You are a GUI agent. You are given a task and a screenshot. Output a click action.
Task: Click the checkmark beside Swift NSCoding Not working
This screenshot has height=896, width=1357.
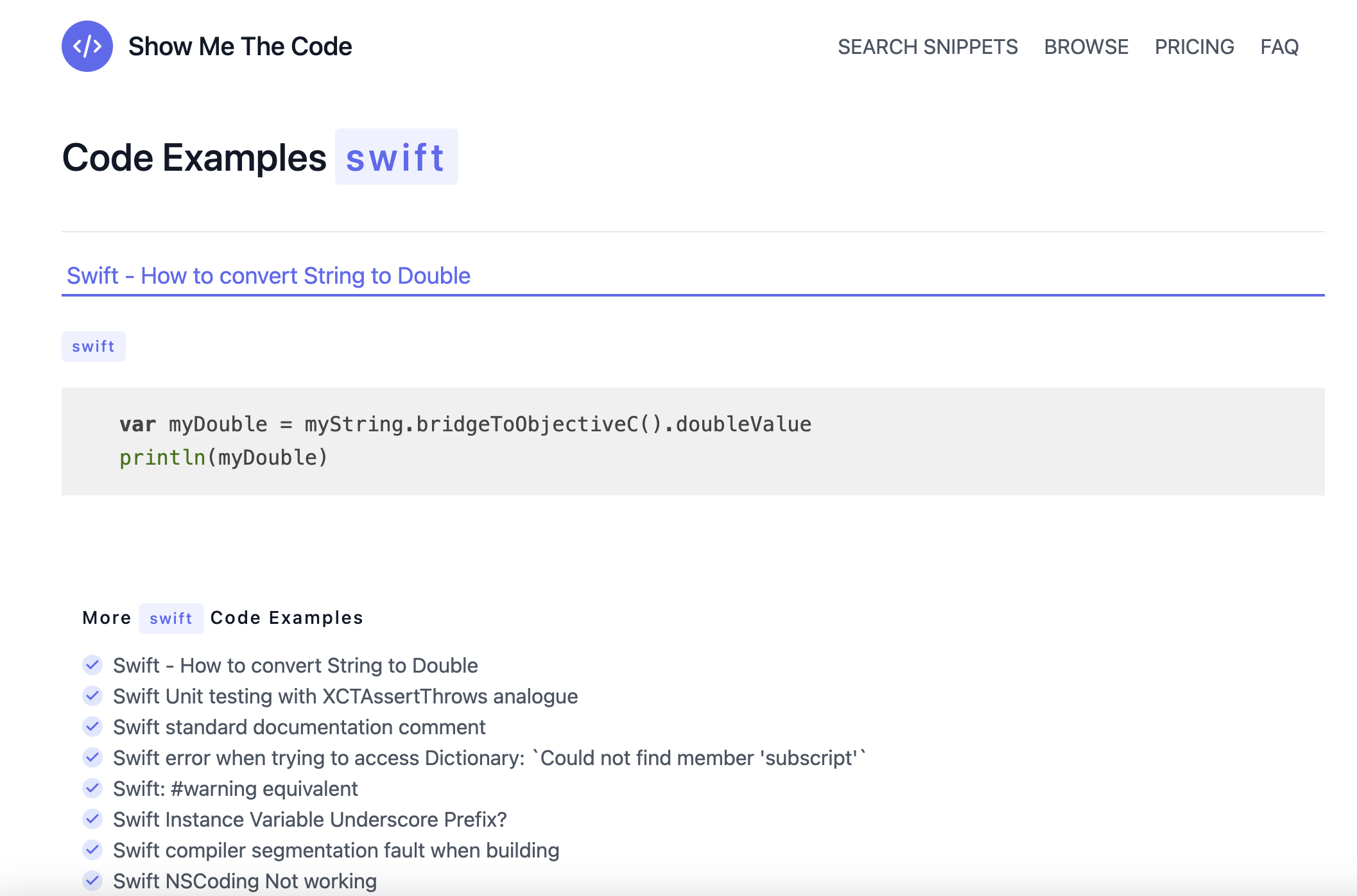[x=94, y=881]
